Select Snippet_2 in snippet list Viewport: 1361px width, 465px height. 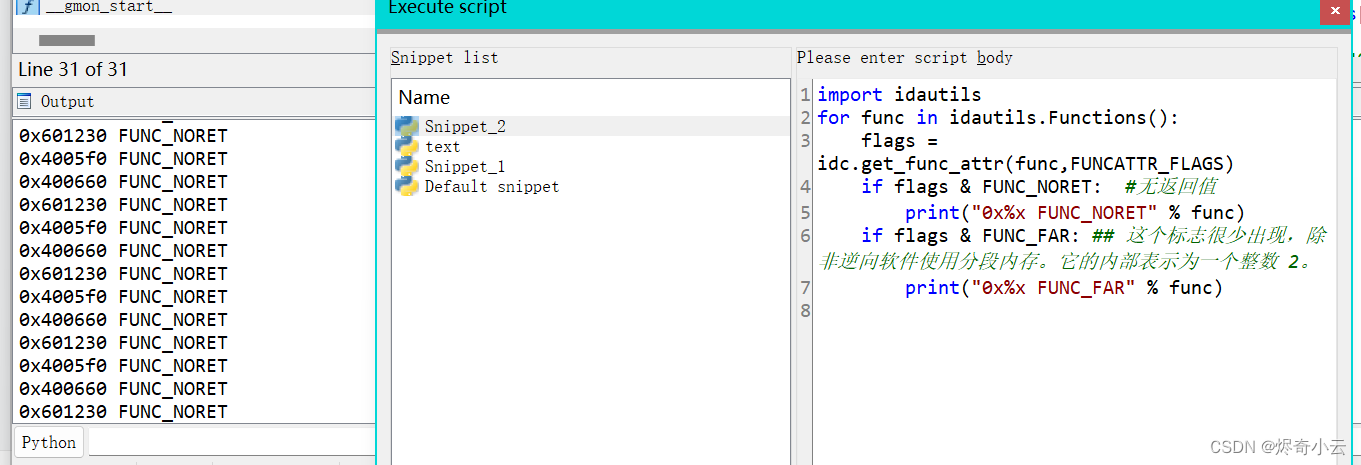tap(465, 126)
